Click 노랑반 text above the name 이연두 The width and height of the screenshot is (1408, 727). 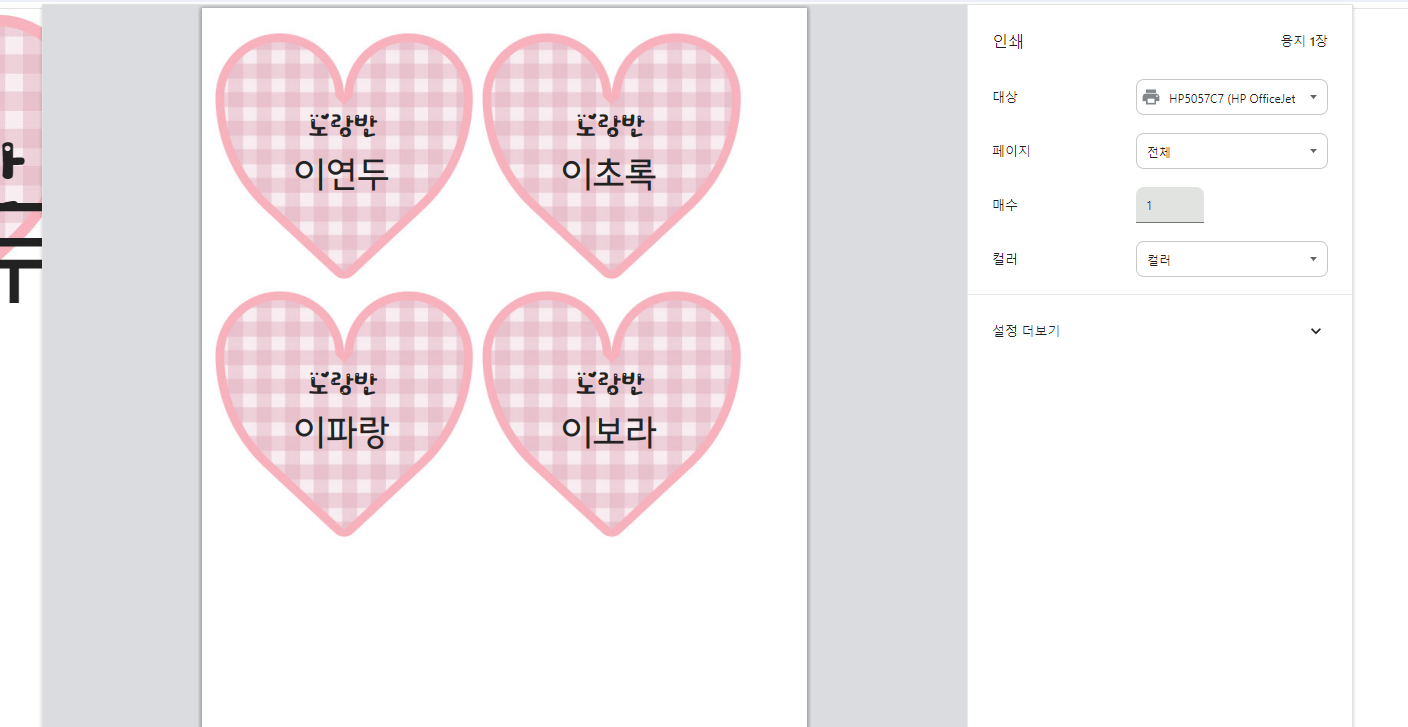pos(342,125)
